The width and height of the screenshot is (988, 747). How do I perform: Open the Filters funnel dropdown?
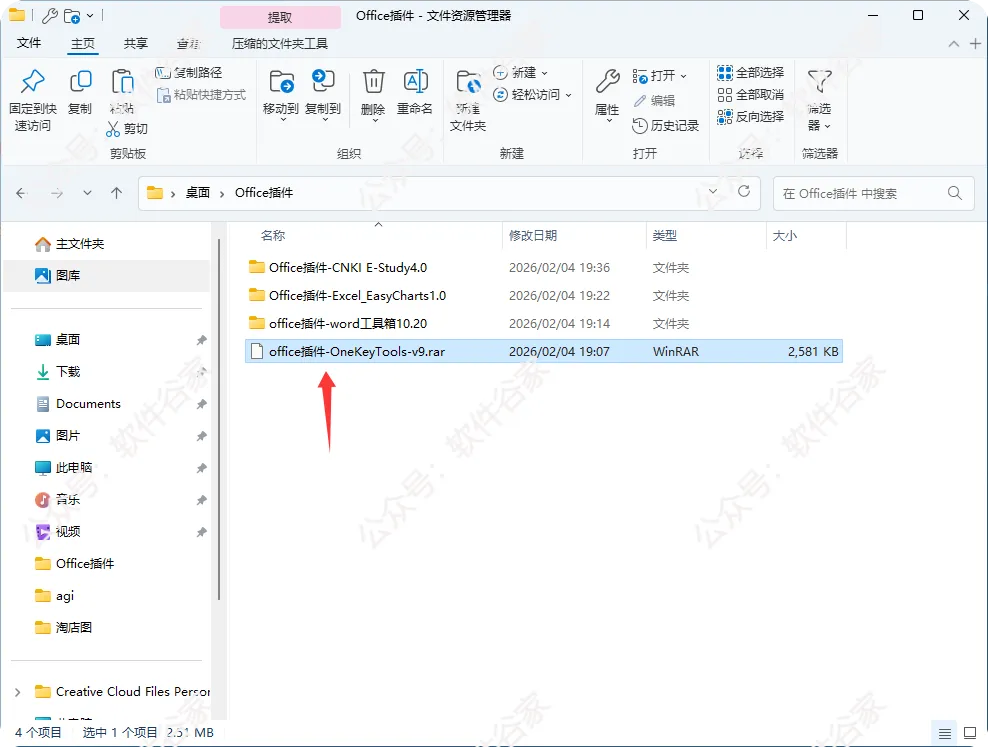[819, 100]
